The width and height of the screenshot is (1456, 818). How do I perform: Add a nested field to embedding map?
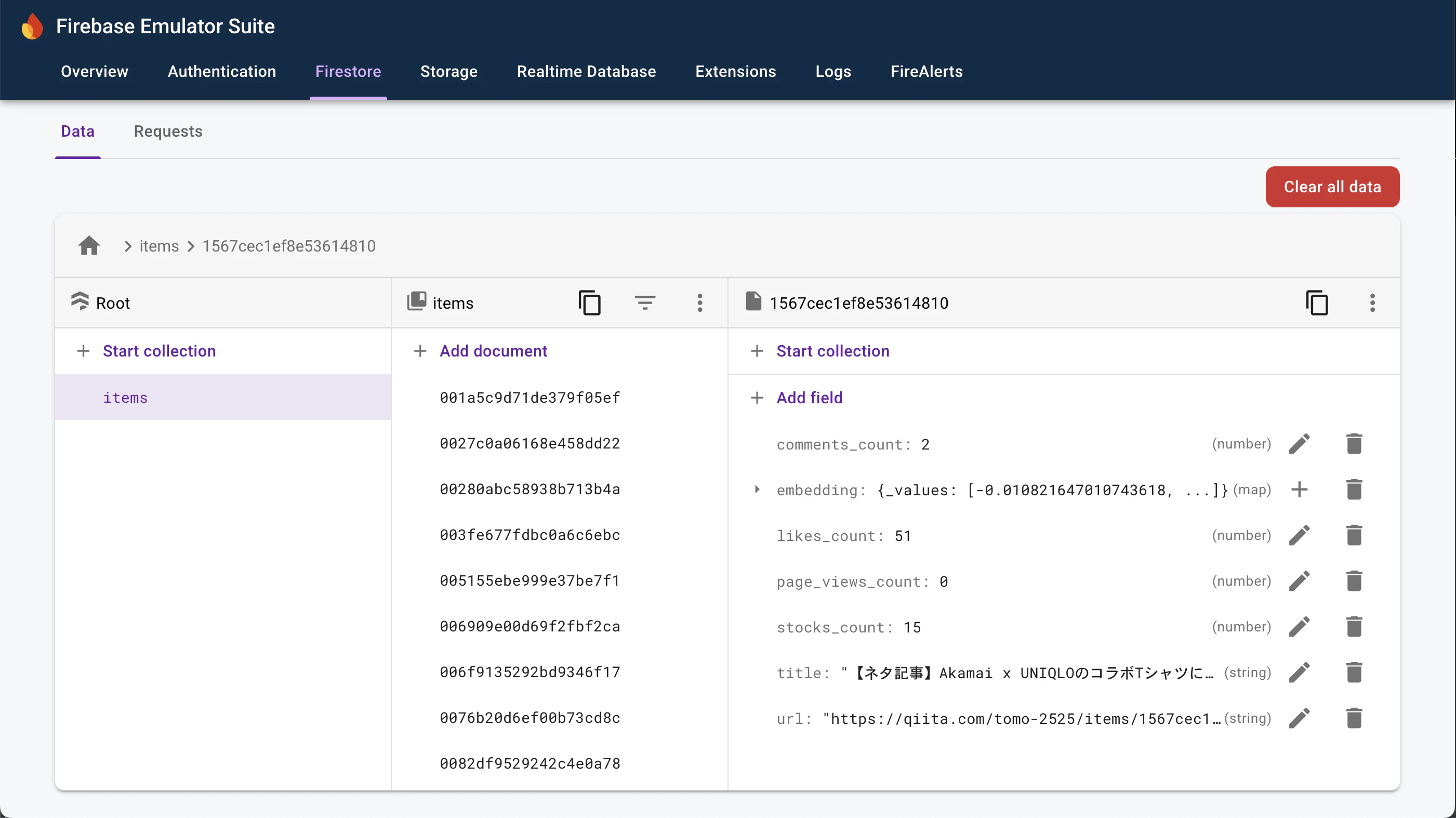1299,490
